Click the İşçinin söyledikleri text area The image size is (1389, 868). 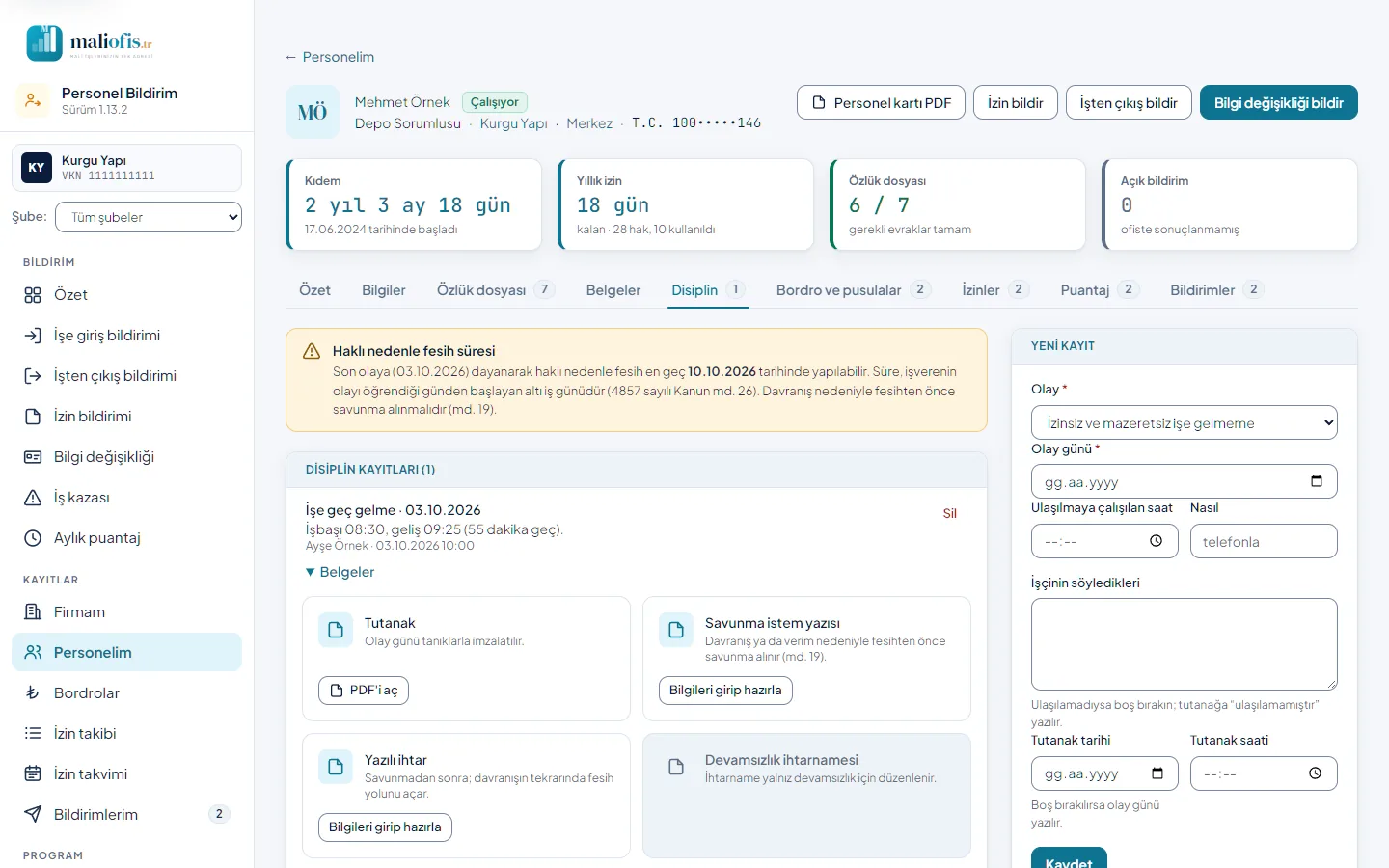pyautogui.click(x=1185, y=644)
